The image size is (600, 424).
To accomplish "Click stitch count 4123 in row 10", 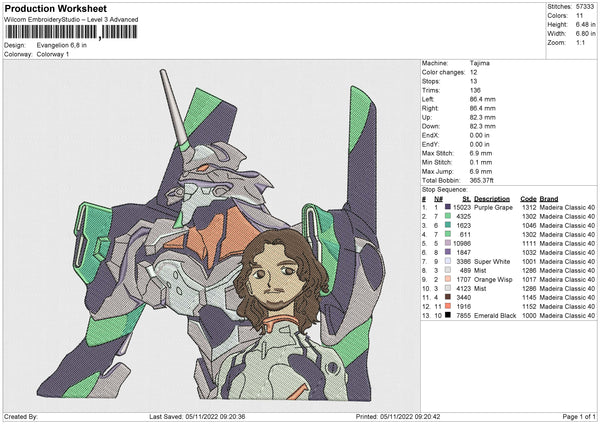I will click(x=463, y=288).
